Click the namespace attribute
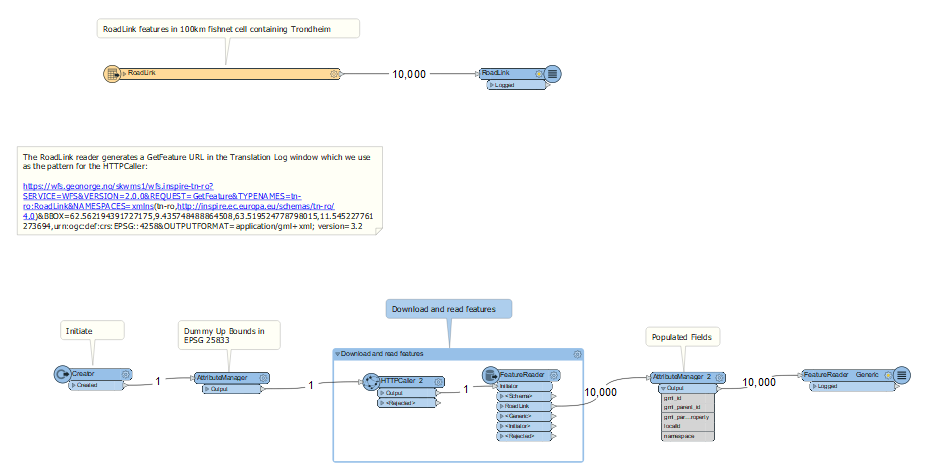The height and width of the screenshot is (476, 933). point(687,436)
